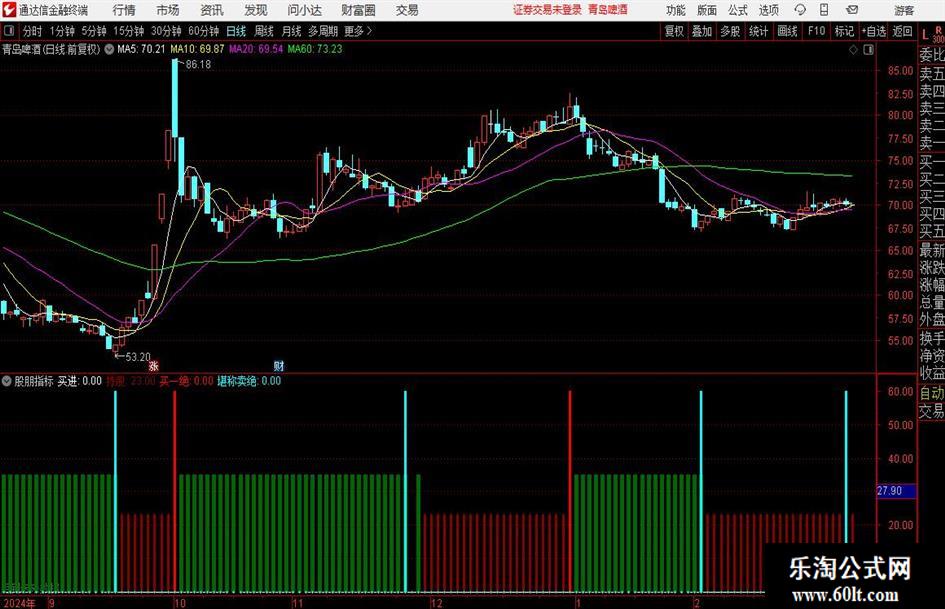The image size is (945, 609).
Task: Open the 发现 menu
Action: (256, 10)
